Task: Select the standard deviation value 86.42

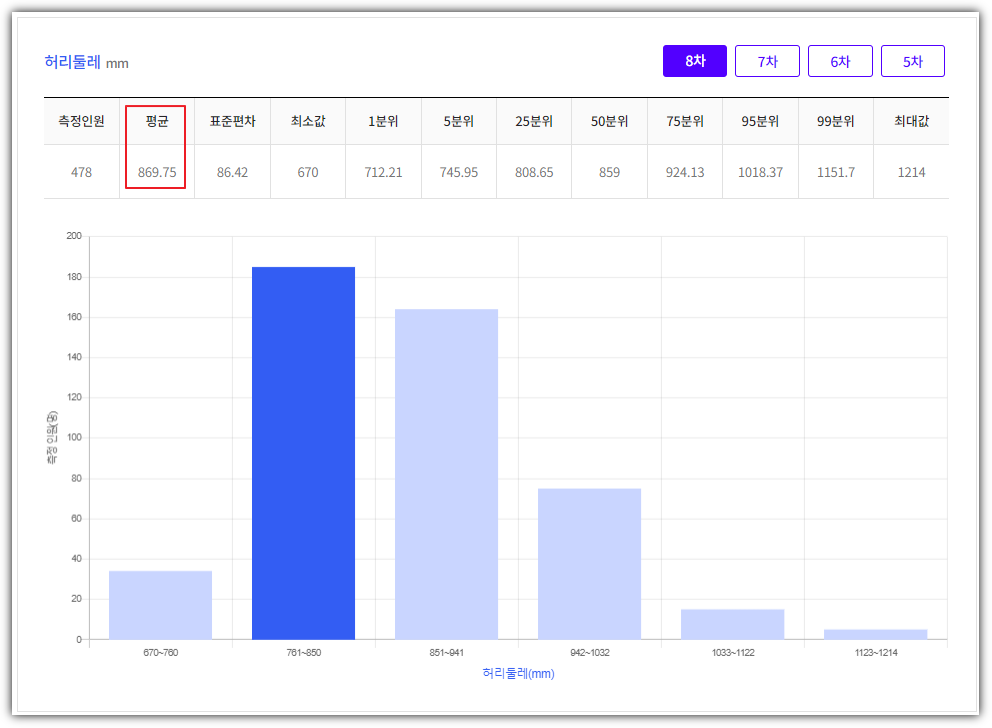Action: coord(232,172)
